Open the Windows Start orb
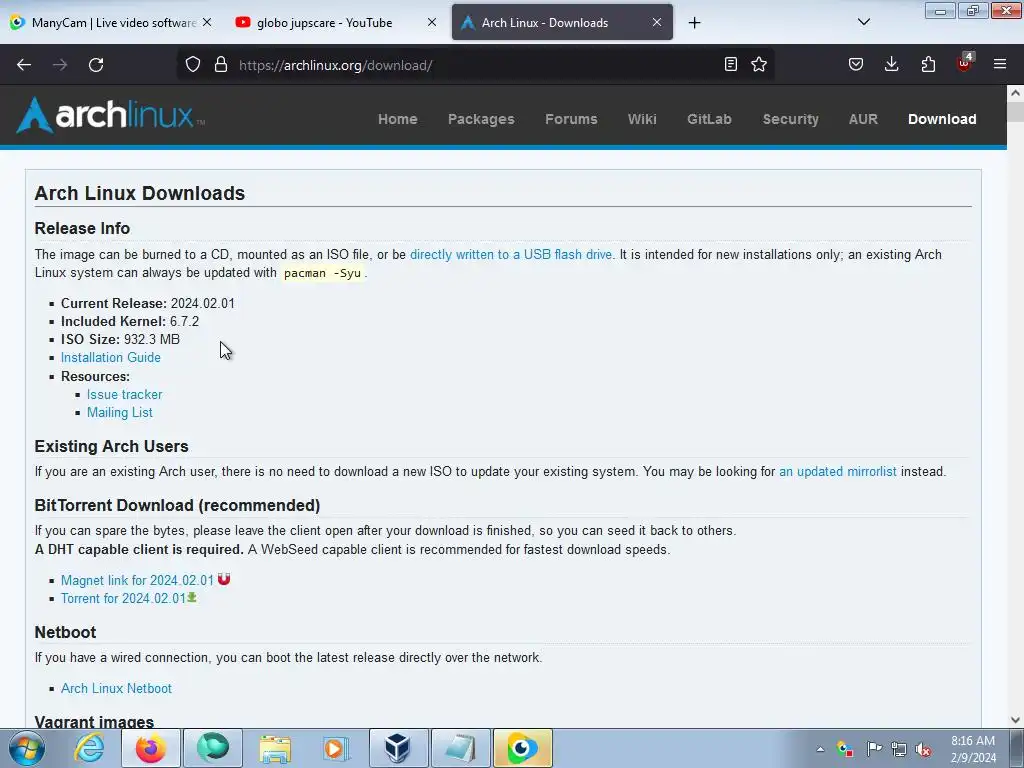1024x768 pixels. coord(26,748)
